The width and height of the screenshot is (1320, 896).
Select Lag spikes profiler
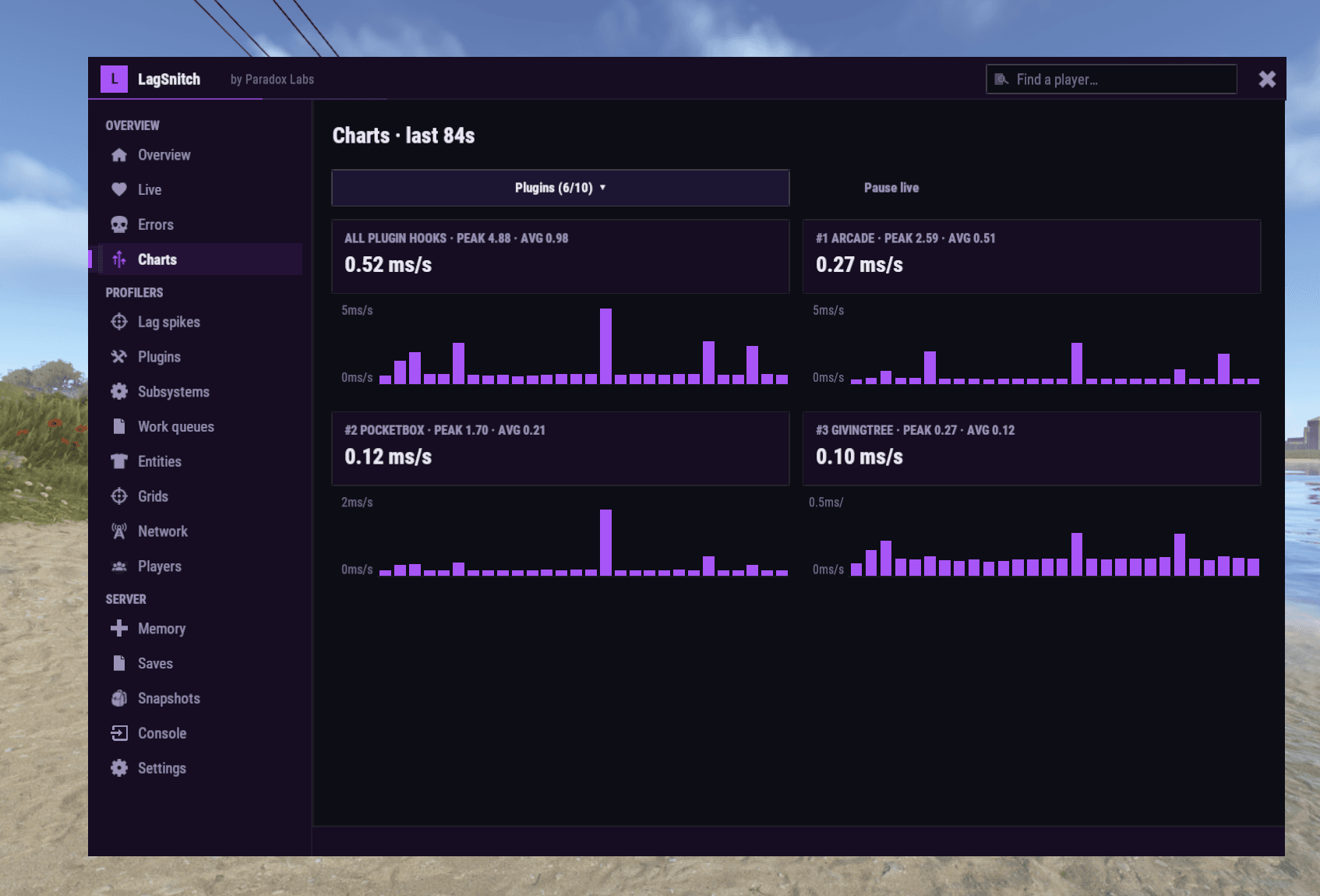201,322
